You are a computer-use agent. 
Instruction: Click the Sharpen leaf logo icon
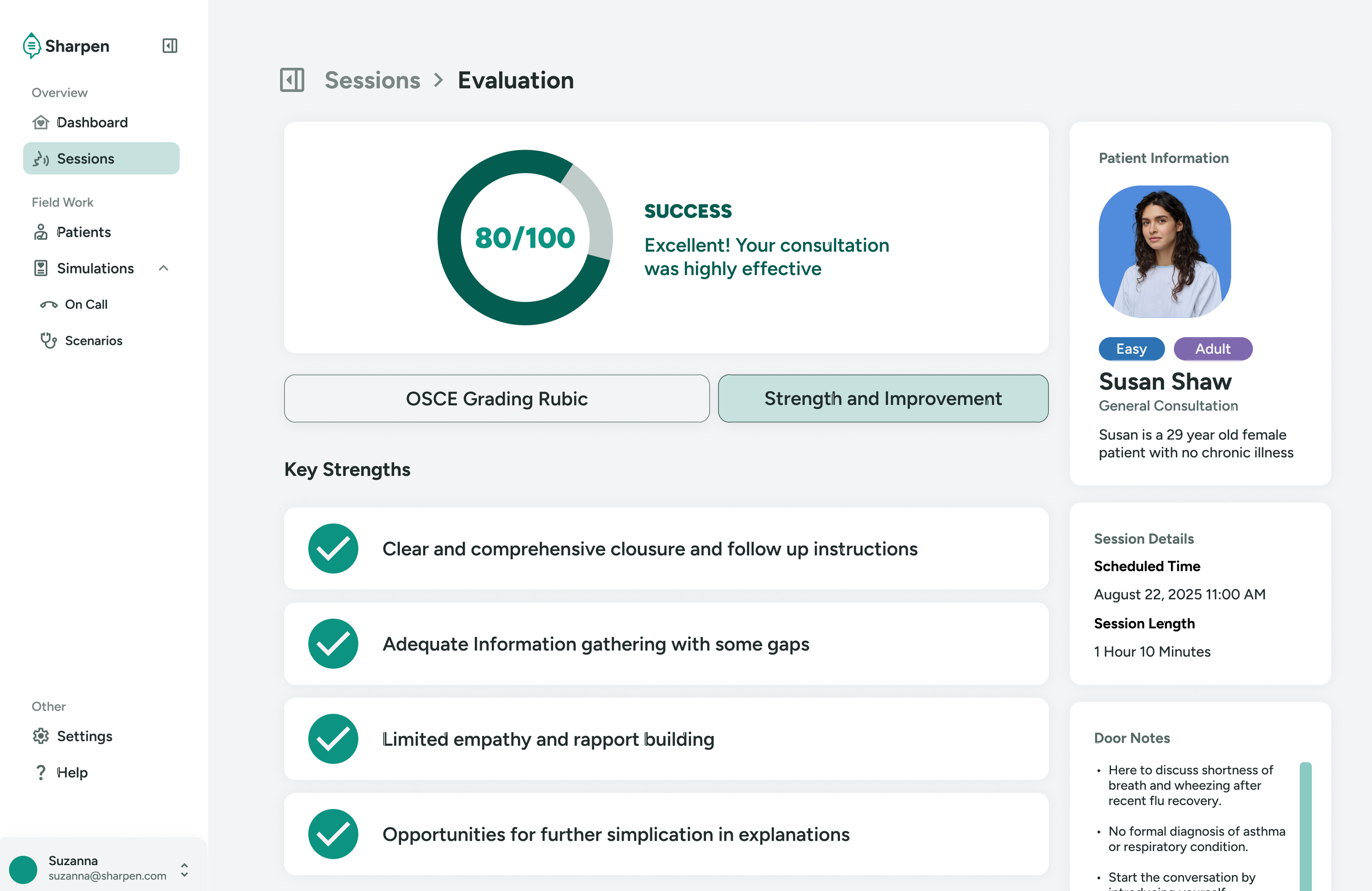31,45
